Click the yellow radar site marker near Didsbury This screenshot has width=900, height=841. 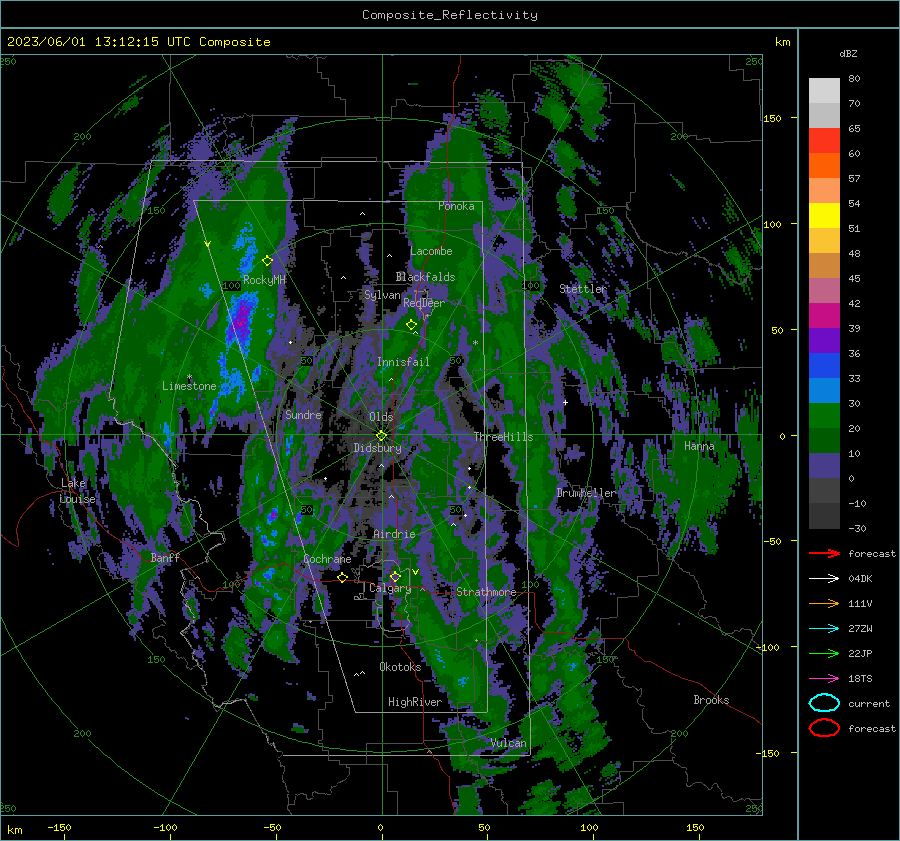[x=381, y=436]
